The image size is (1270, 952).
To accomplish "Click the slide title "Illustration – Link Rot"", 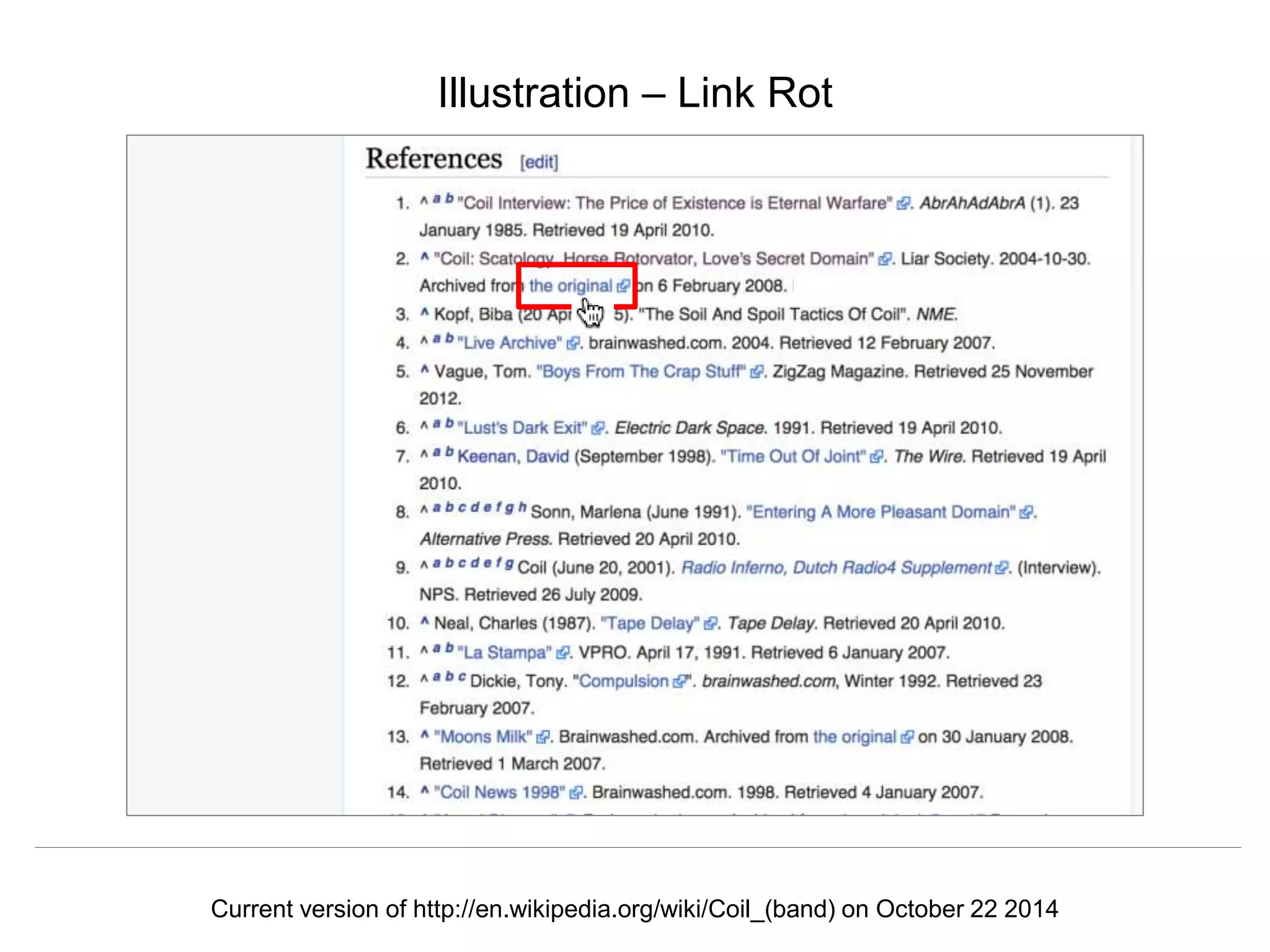I will [x=635, y=93].
